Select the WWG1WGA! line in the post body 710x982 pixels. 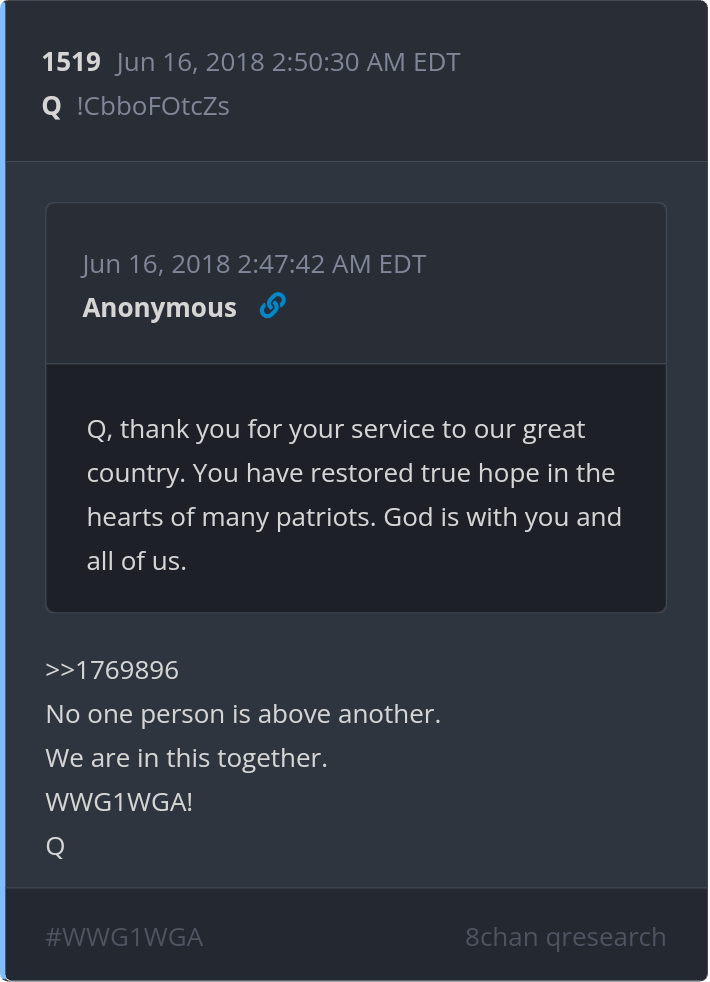119,802
